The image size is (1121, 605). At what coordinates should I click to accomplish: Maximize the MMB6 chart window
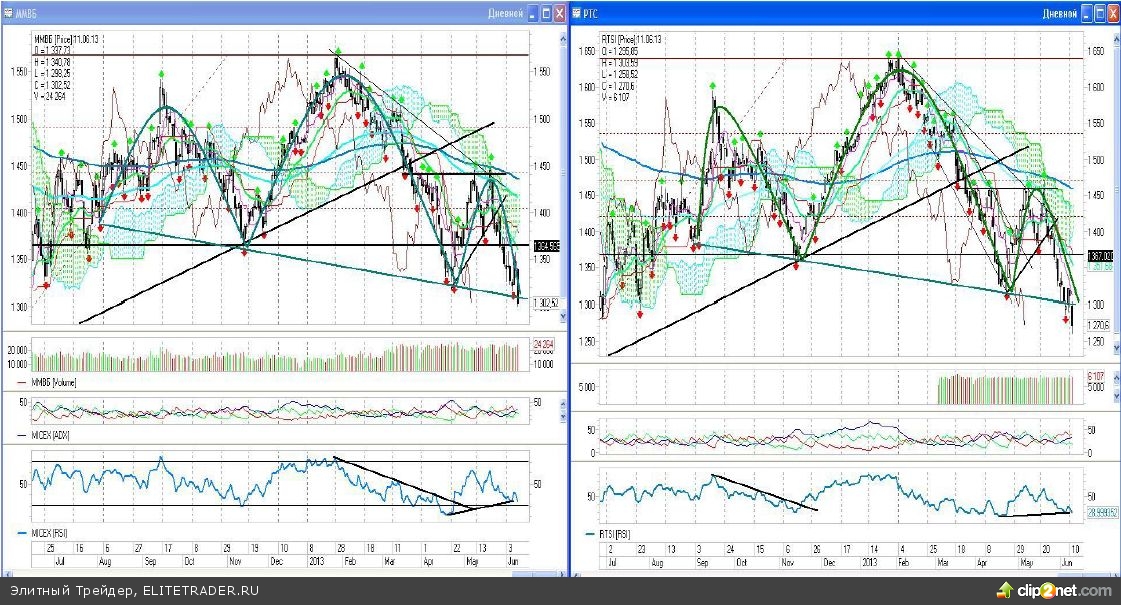point(545,13)
